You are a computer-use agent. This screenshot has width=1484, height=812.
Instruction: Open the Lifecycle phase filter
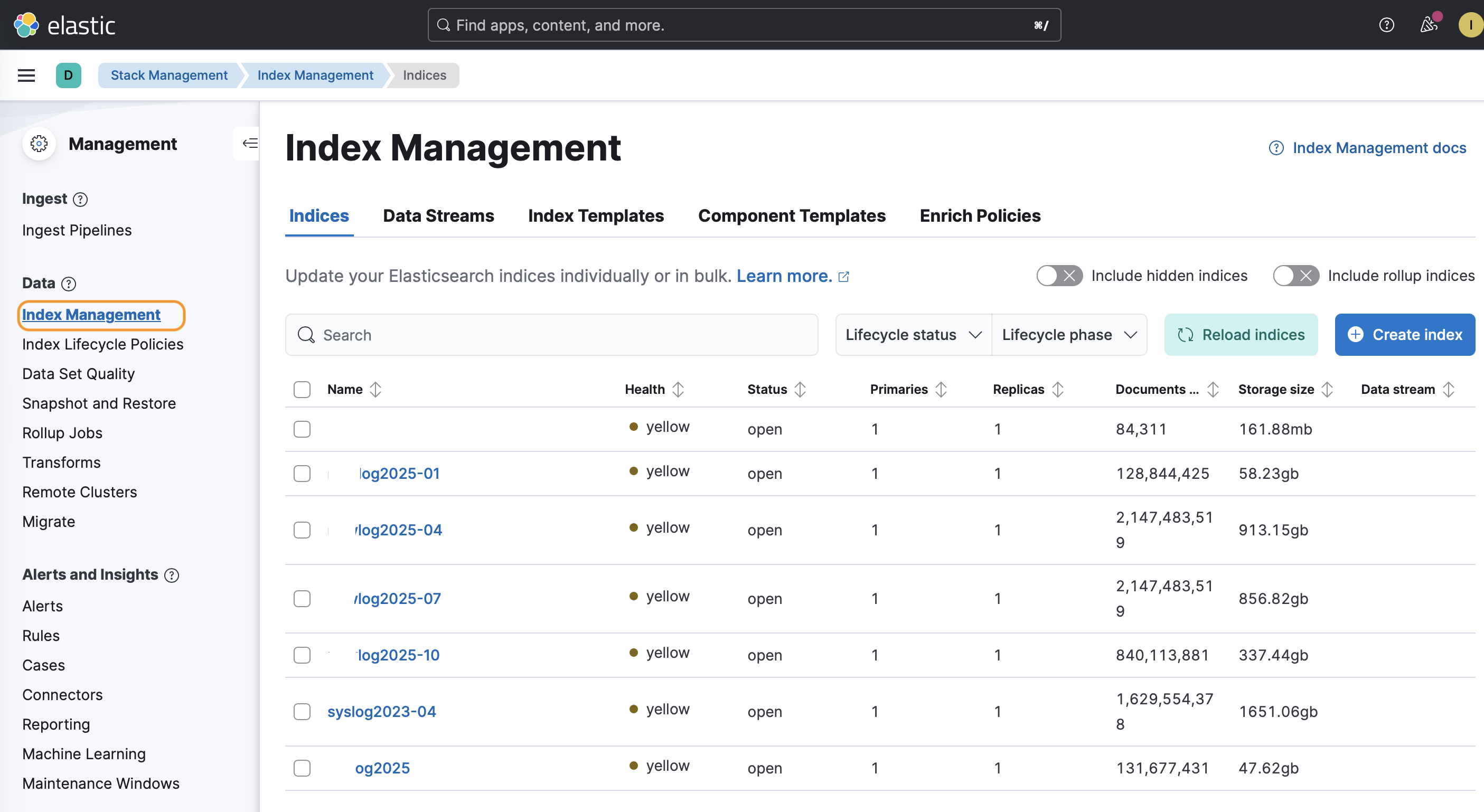(1069, 335)
